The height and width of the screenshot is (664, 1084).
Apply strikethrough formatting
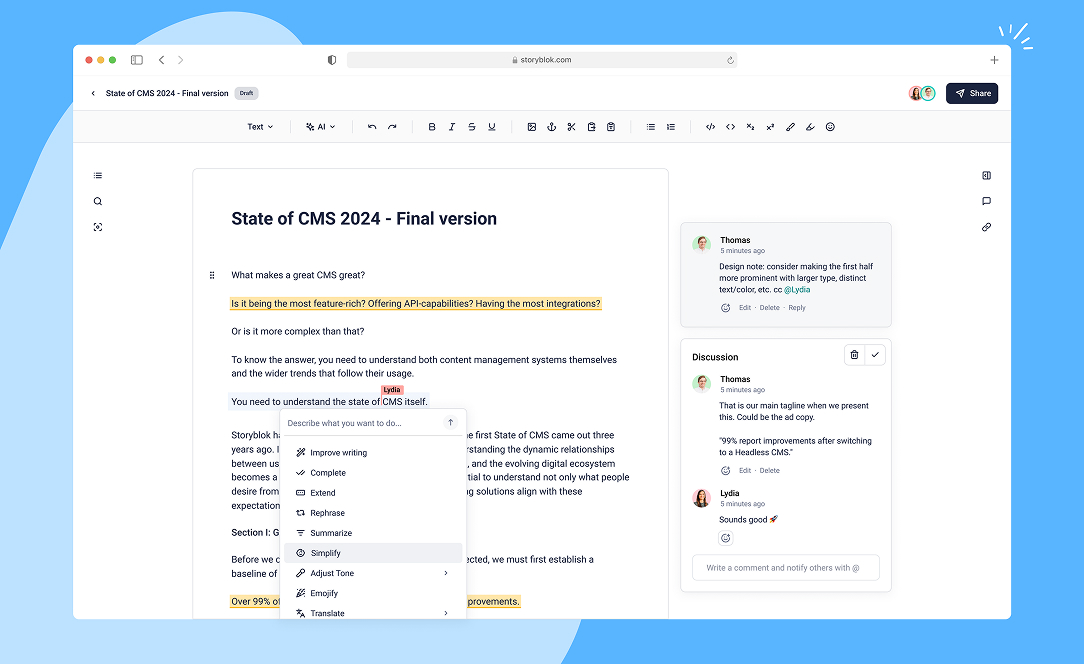click(x=472, y=127)
